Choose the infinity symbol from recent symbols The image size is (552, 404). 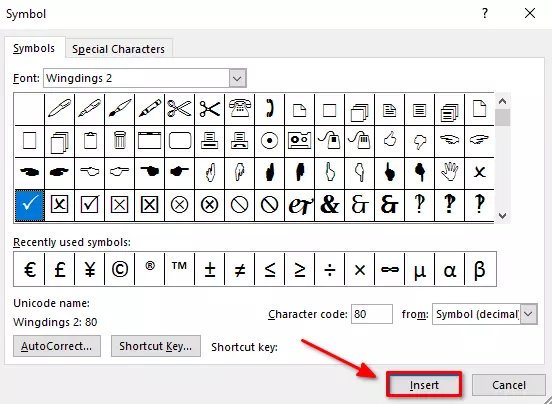pos(389,270)
